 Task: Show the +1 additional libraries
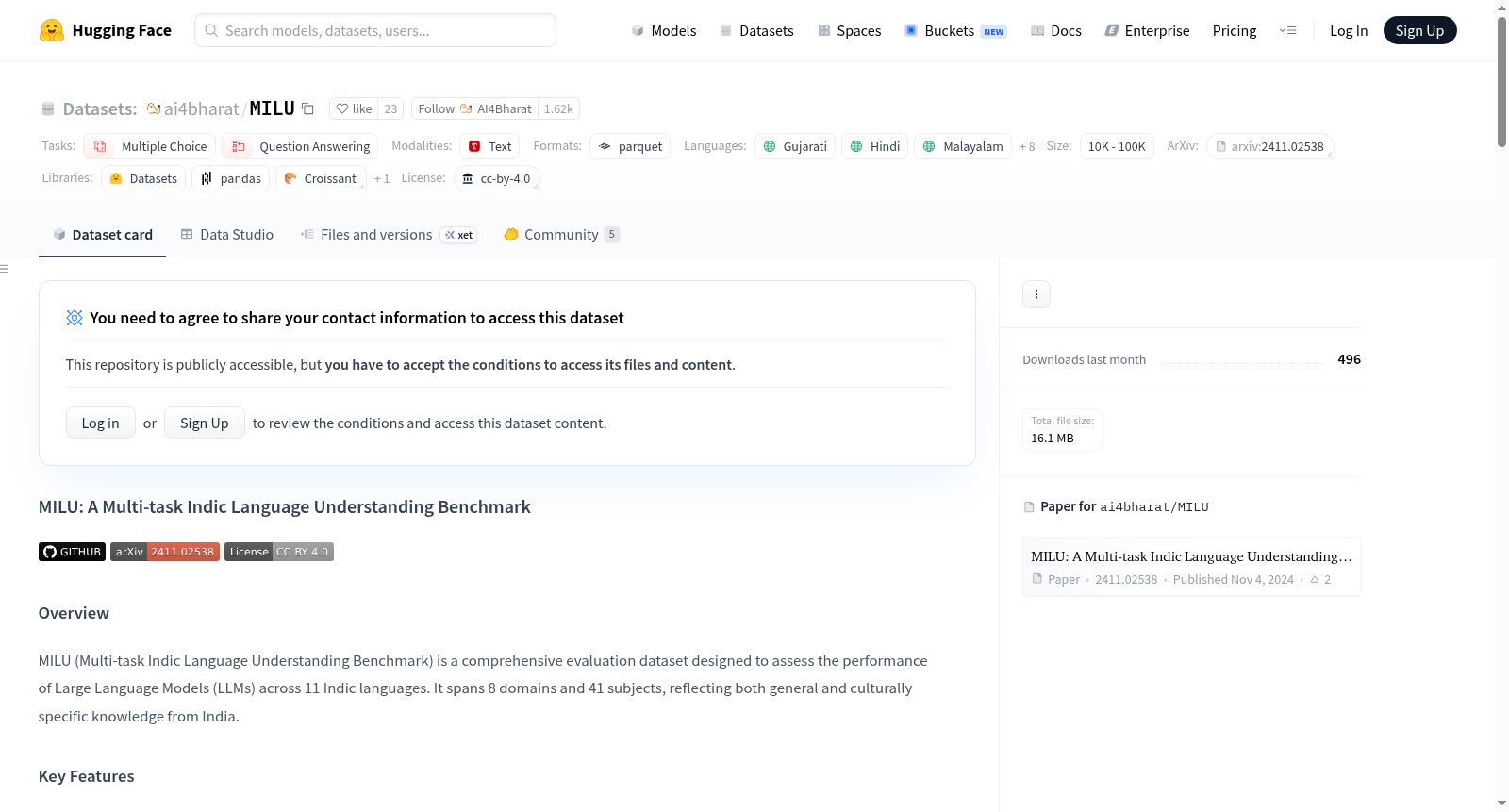382,178
